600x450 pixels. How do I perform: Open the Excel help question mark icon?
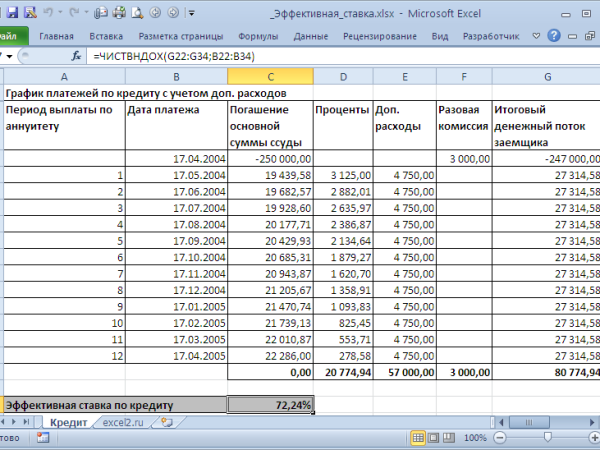point(556,36)
